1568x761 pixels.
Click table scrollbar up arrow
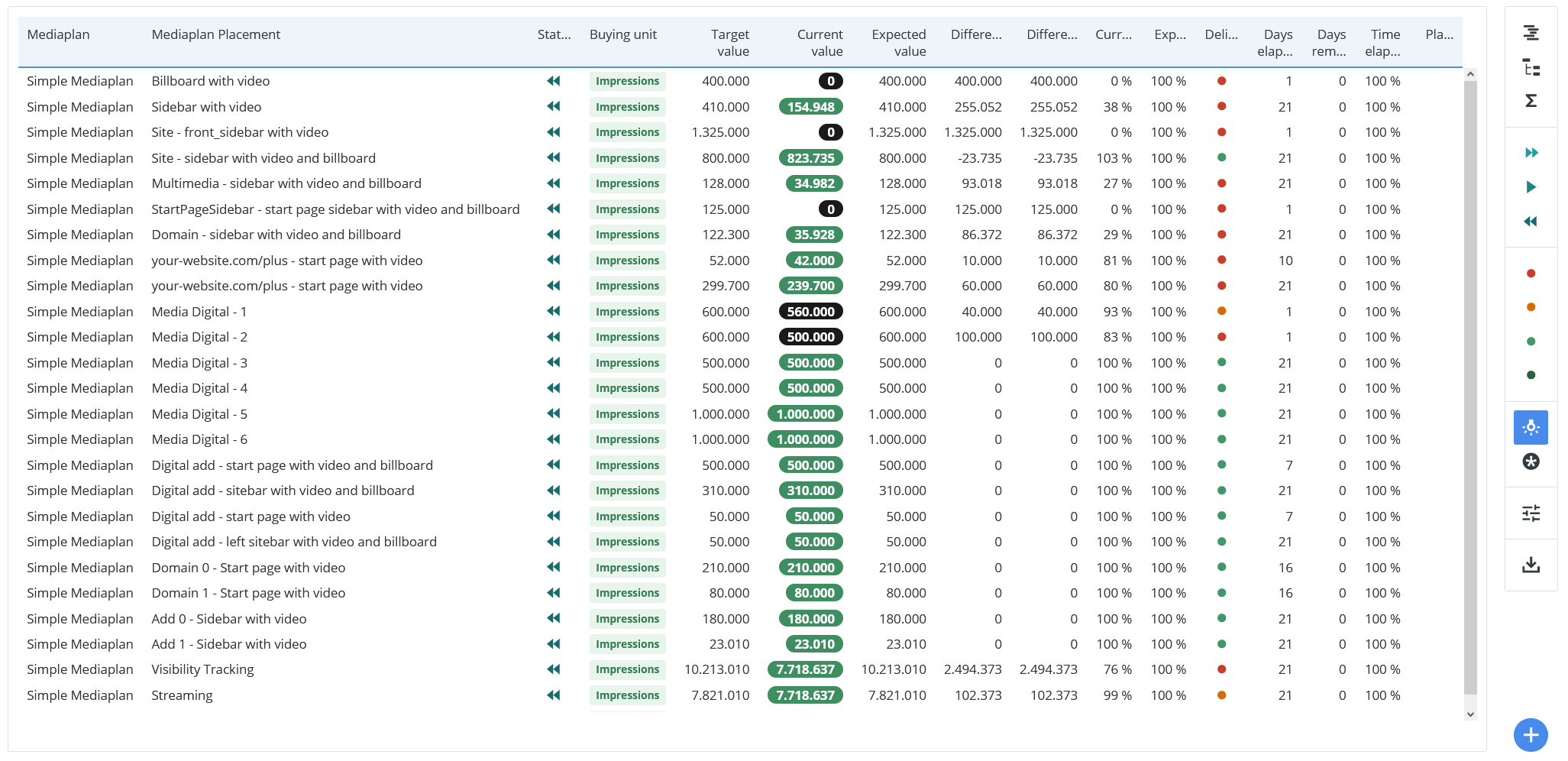tap(1470, 75)
